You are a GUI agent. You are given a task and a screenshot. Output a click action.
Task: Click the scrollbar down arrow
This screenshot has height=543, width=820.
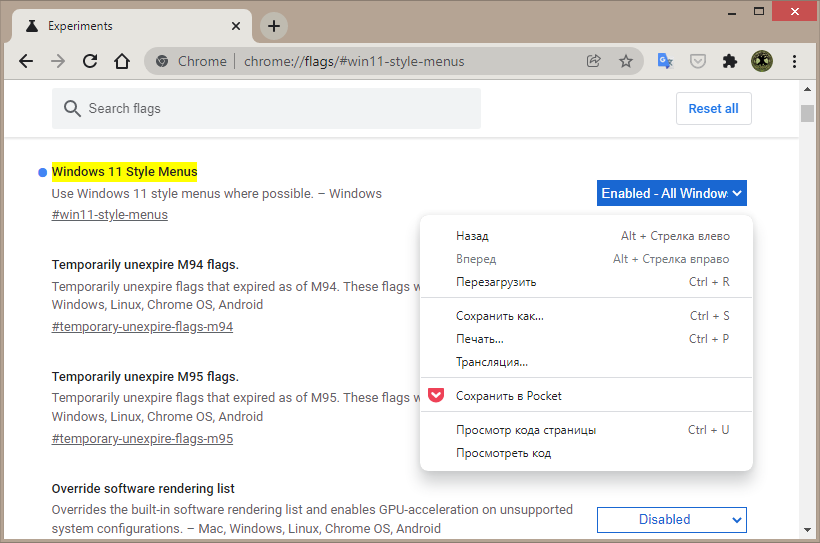(x=807, y=530)
